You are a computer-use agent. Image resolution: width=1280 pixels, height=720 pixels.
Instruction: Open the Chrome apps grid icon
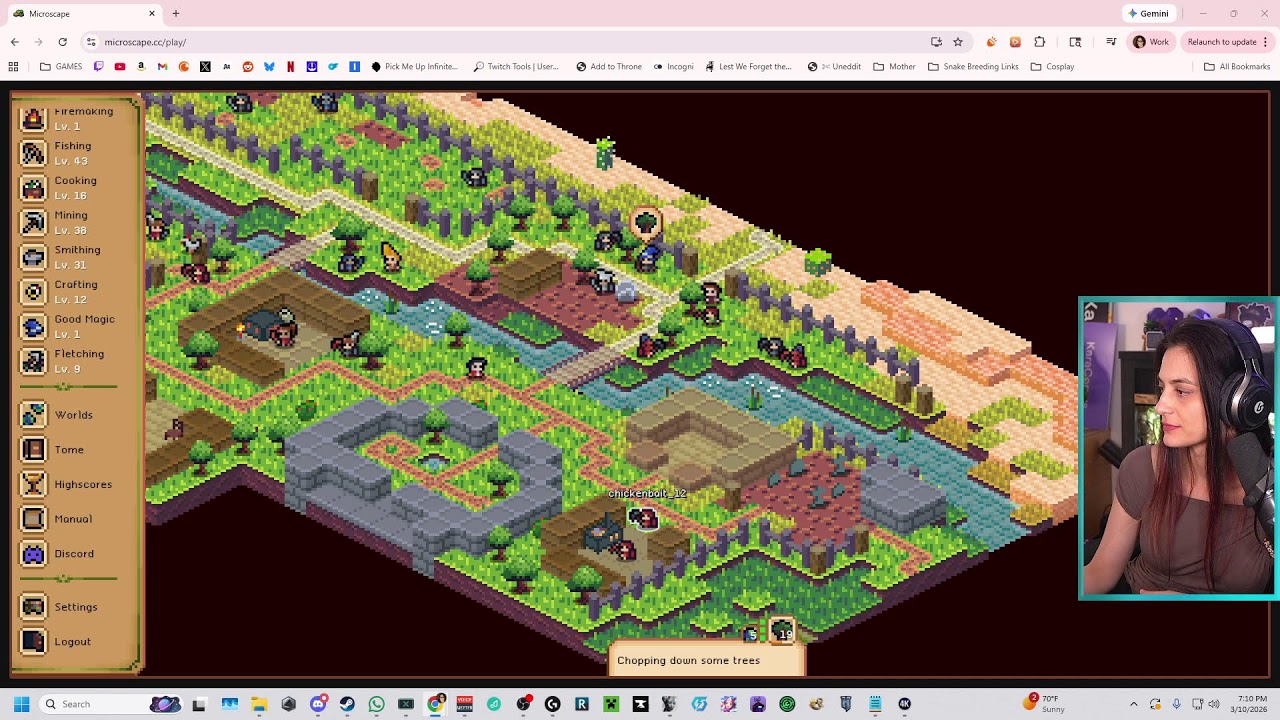coord(13,67)
